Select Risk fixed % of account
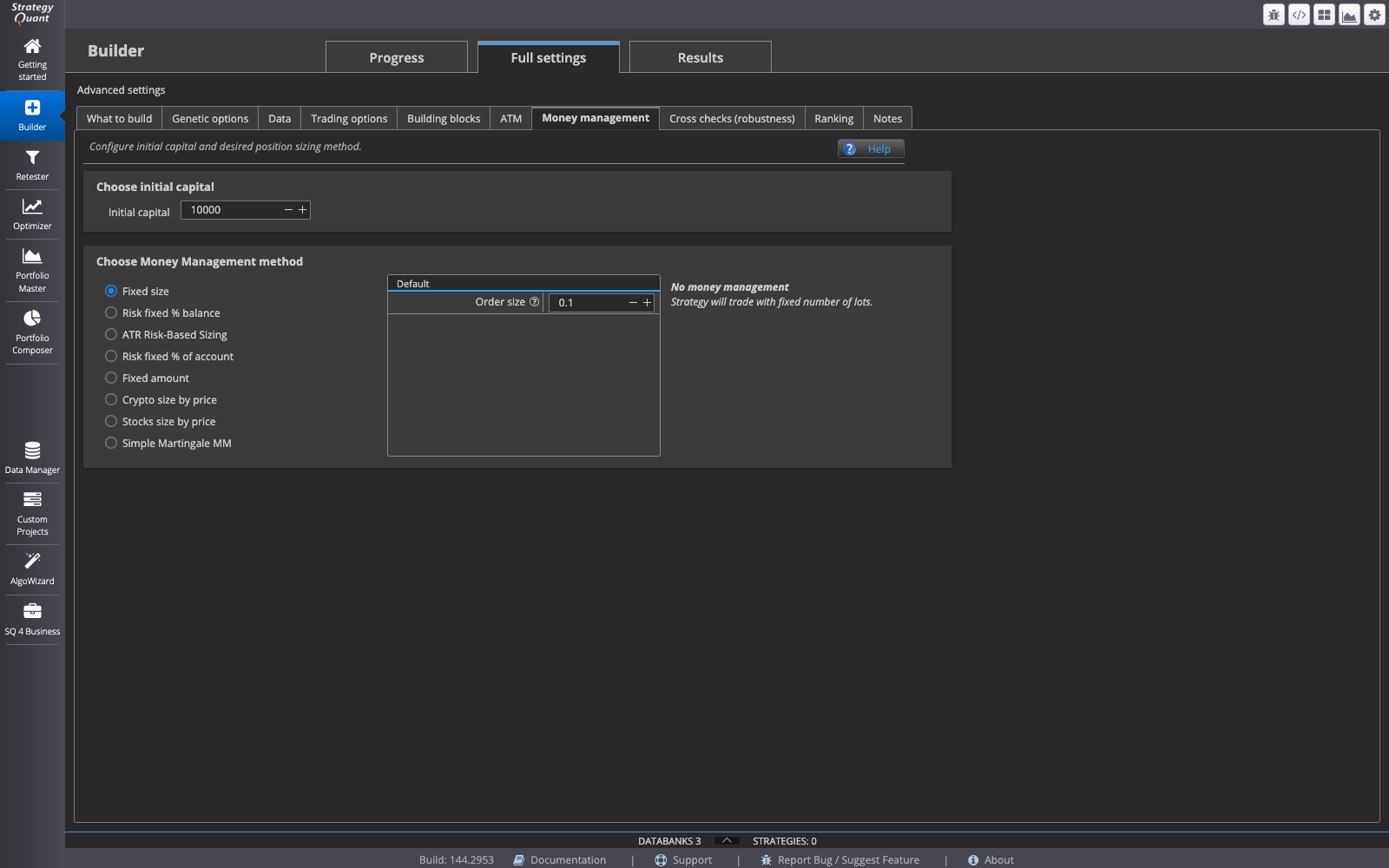This screenshot has width=1389, height=868. tap(111, 356)
